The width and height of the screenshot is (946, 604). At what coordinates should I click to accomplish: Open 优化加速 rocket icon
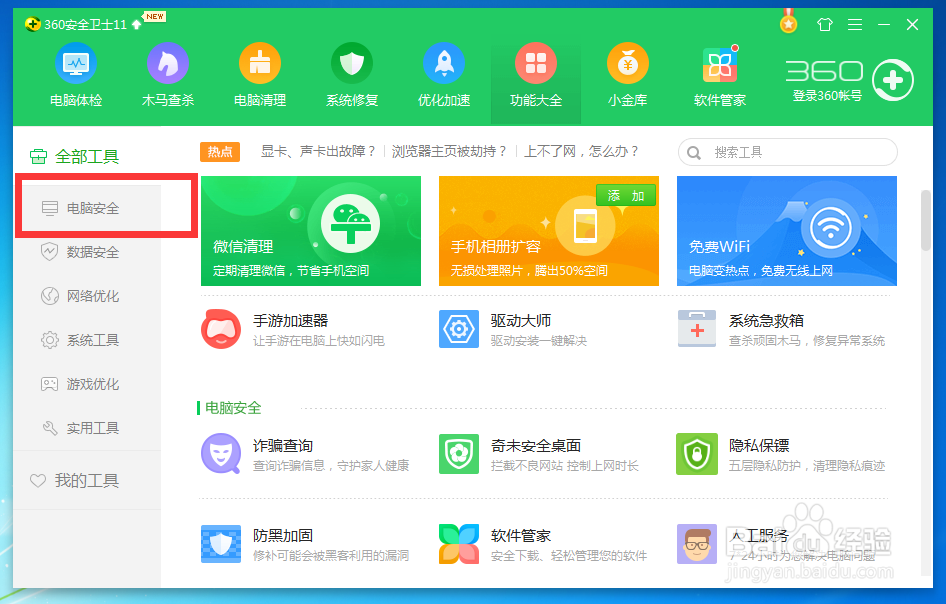[444, 63]
